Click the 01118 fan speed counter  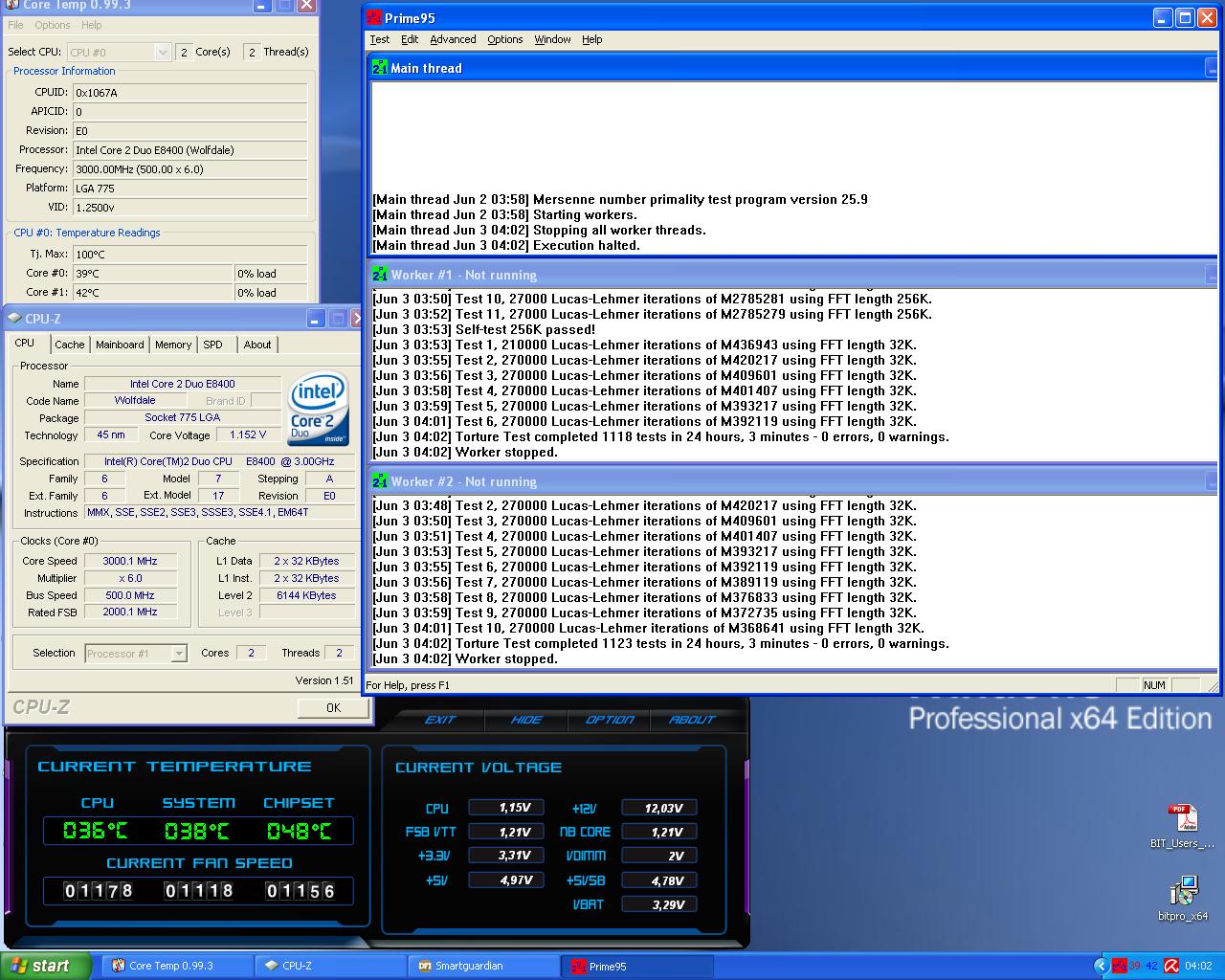(199, 891)
